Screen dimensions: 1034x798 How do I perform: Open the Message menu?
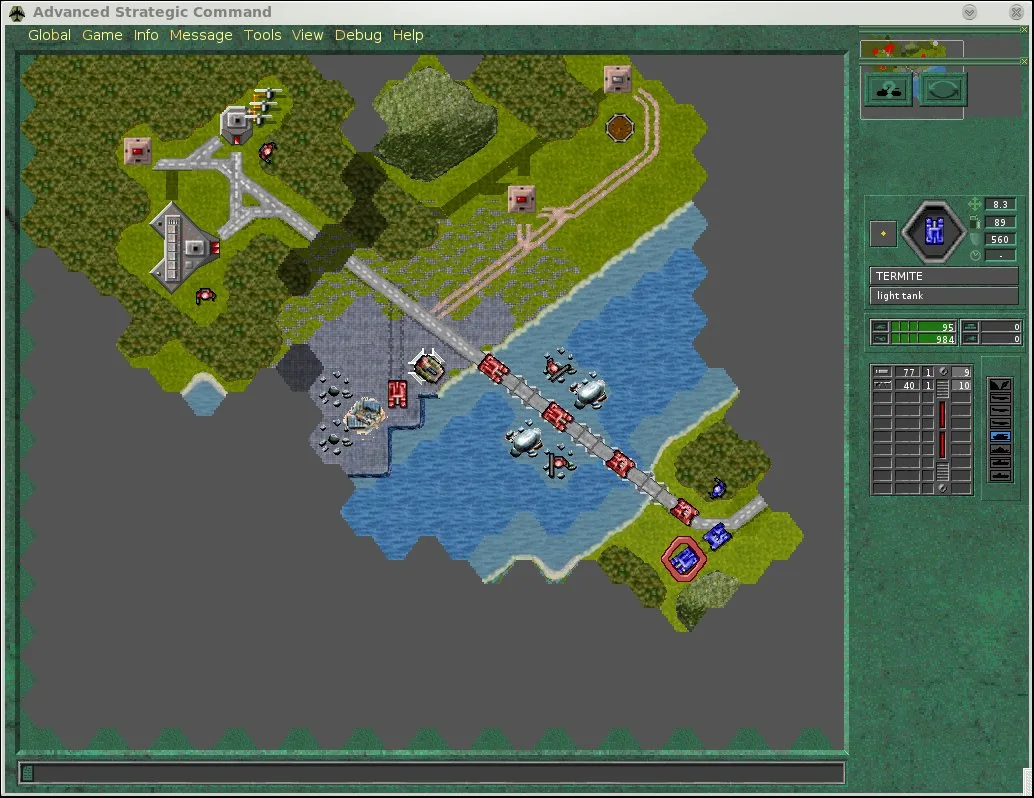point(201,35)
